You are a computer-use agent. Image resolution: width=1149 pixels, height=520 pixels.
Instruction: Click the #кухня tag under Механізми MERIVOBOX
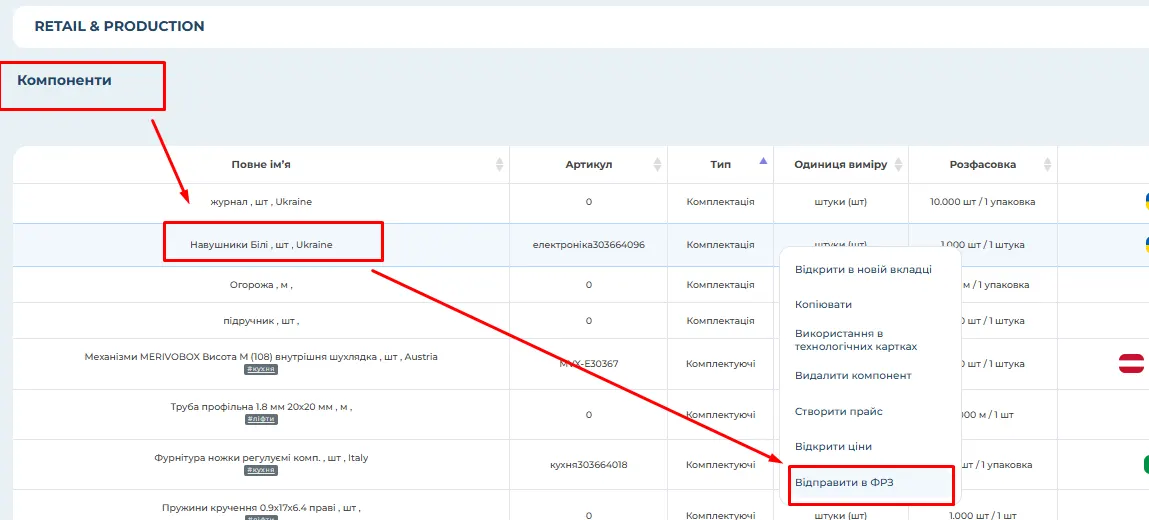261,370
